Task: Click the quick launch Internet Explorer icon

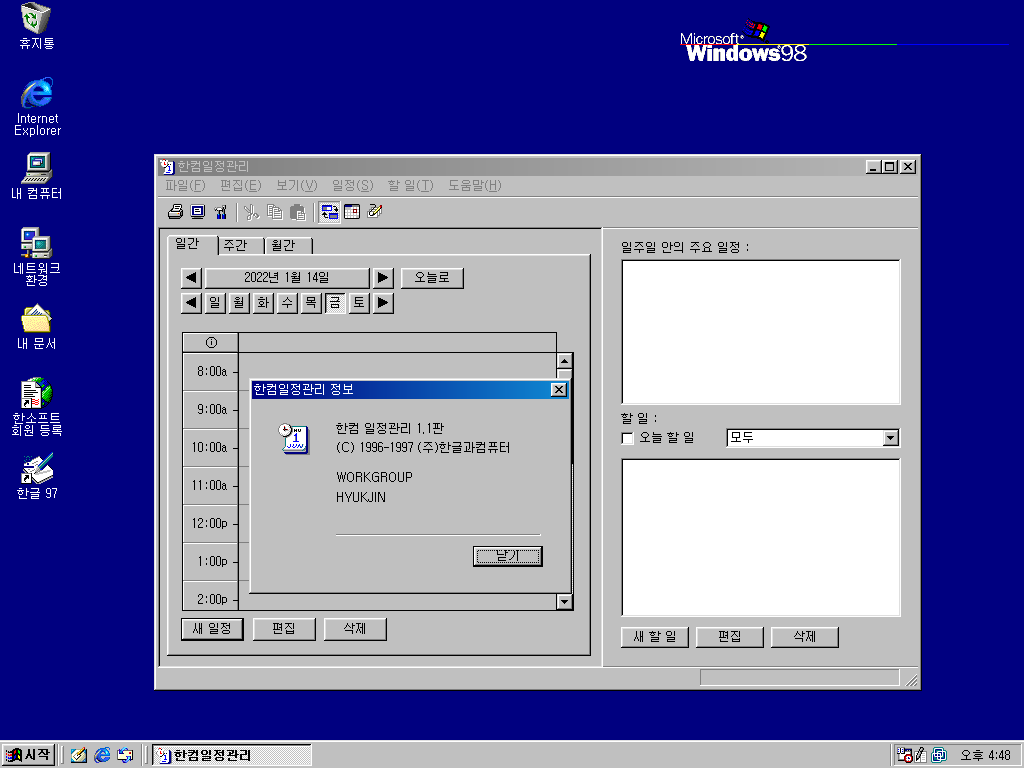Action: tap(103, 755)
